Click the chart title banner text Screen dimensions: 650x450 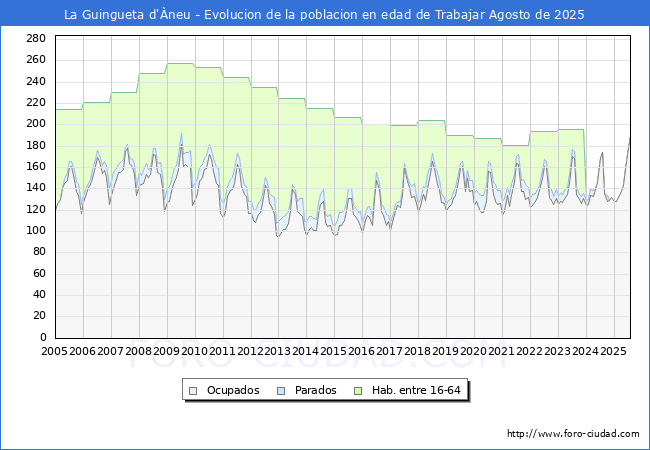click(x=324, y=15)
